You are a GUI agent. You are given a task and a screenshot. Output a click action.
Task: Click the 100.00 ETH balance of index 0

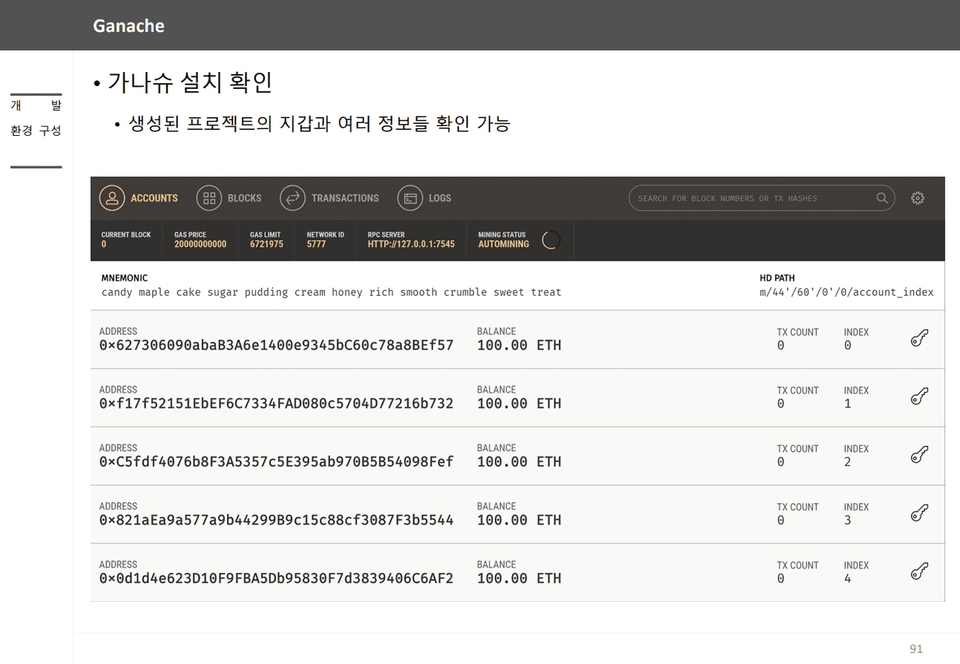click(x=519, y=345)
